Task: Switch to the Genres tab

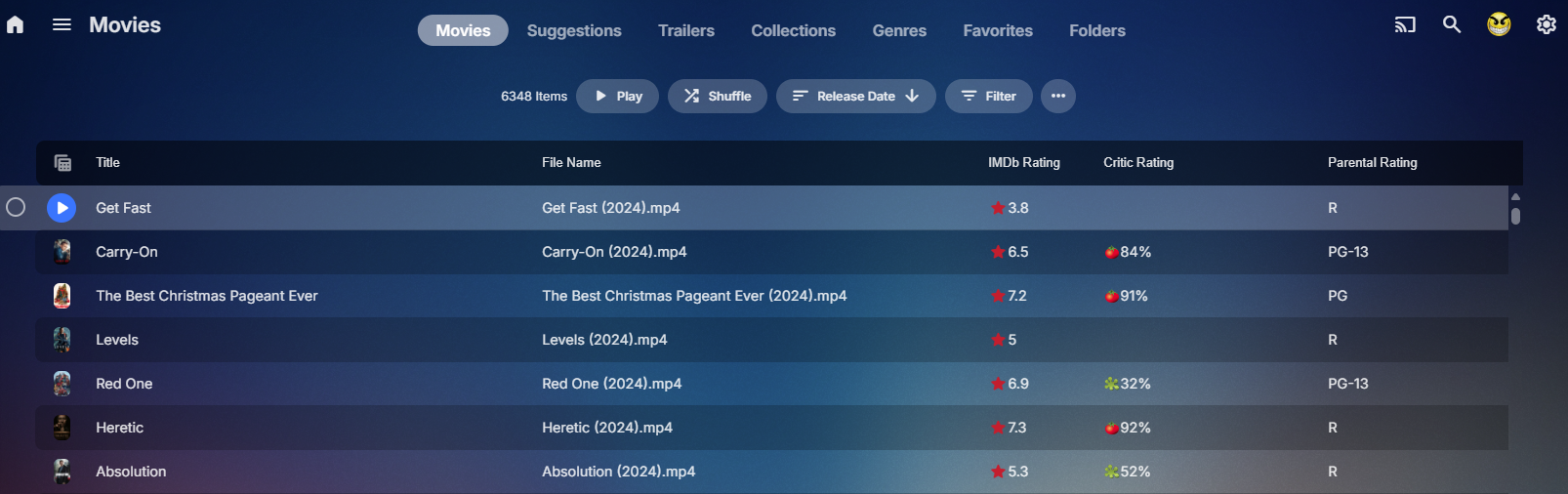Action: 899,30
